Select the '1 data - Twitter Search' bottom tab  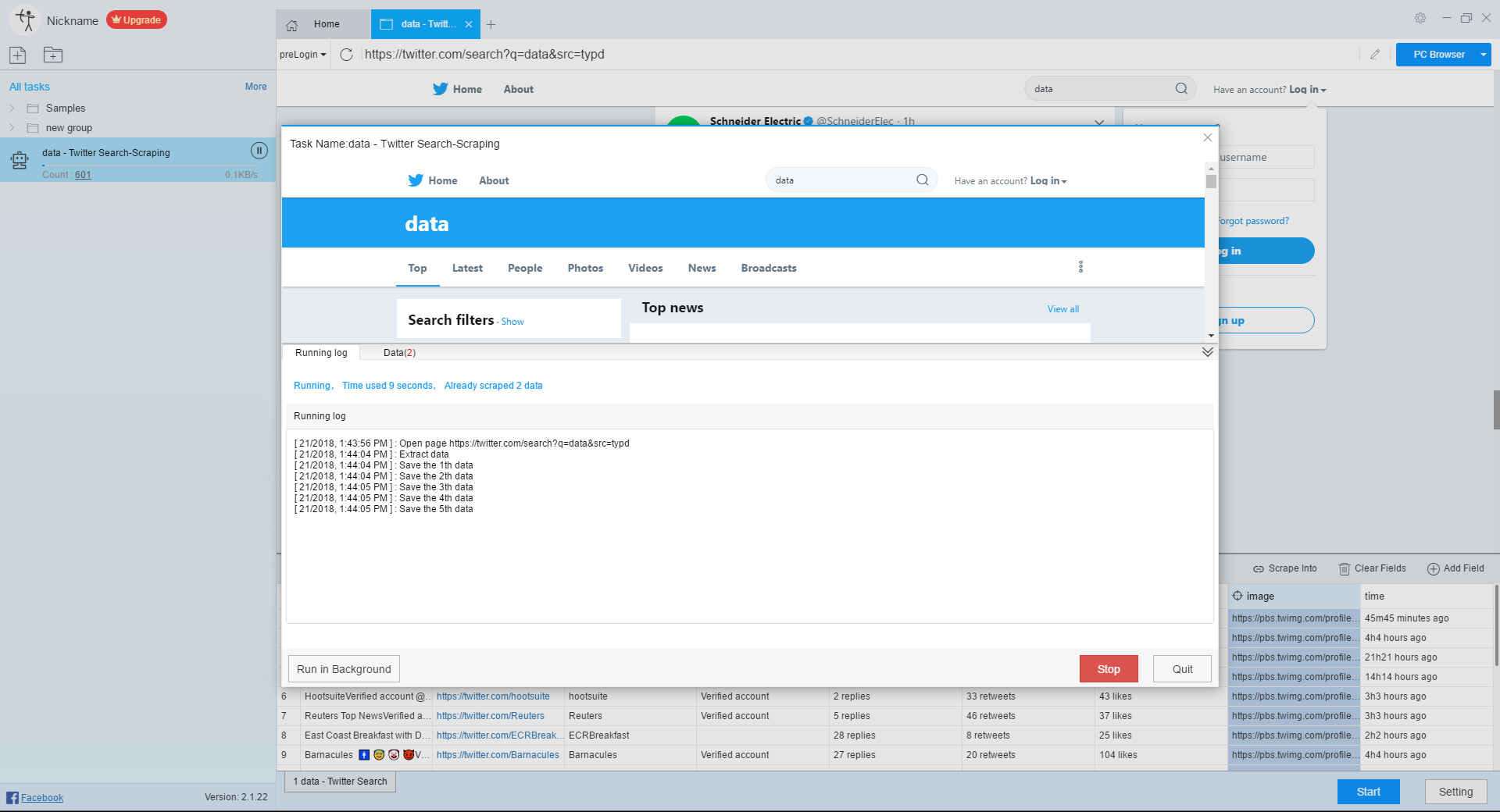point(340,782)
